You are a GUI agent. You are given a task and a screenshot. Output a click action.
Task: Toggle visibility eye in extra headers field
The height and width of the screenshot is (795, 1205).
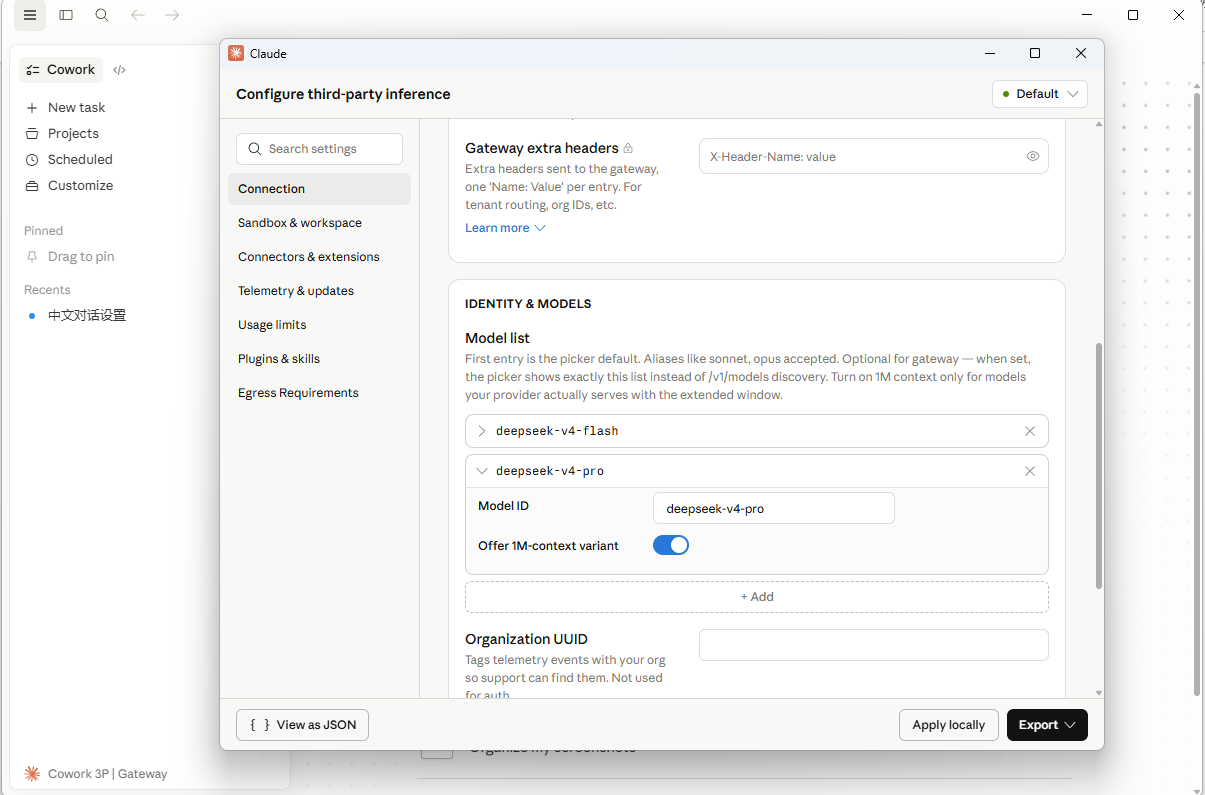[x=1033, y=156]
